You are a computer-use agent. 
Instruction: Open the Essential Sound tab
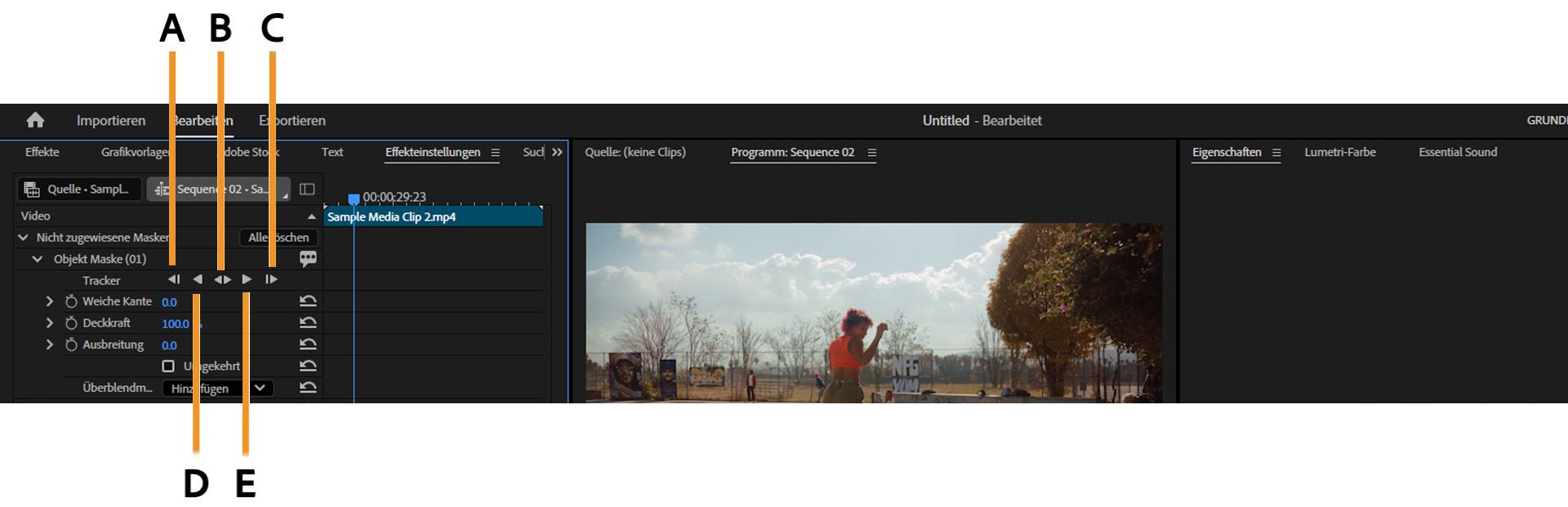(x=1458, y=152)
